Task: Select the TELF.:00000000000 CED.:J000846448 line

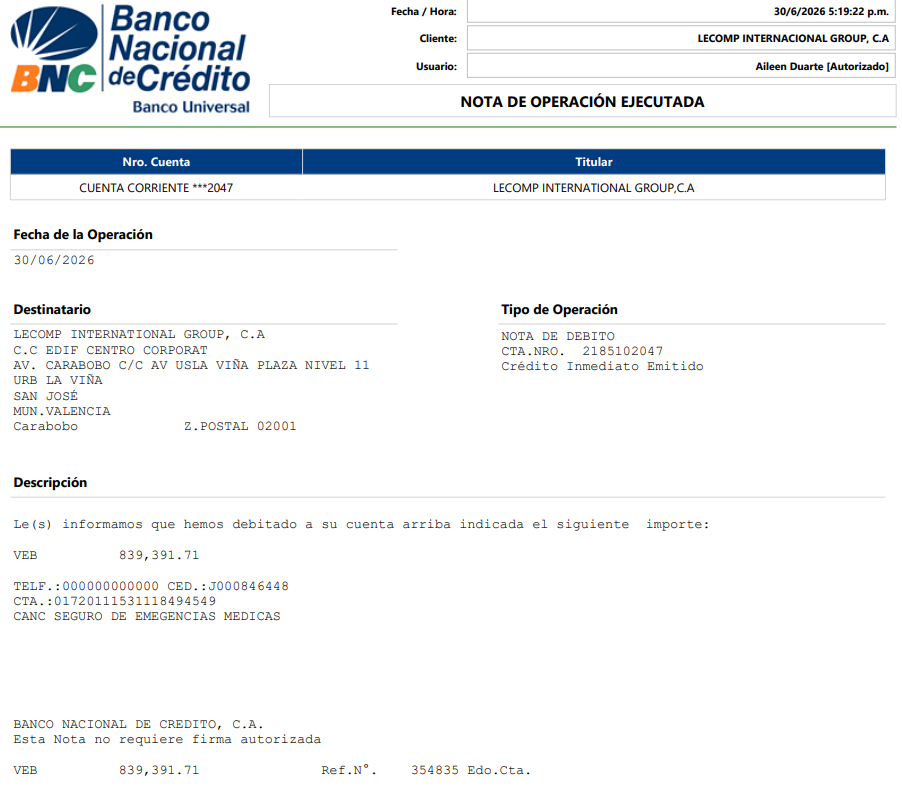Action: point(151,586)
